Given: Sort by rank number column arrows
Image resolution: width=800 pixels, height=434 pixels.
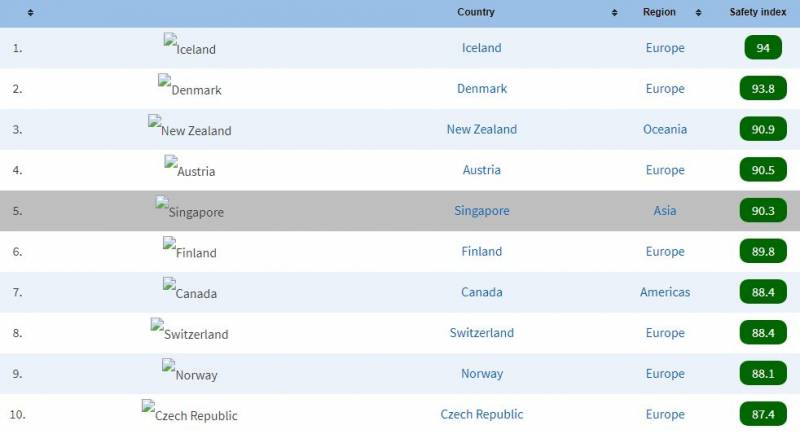Looking at the screenshot, I should (x=30, y=13).
